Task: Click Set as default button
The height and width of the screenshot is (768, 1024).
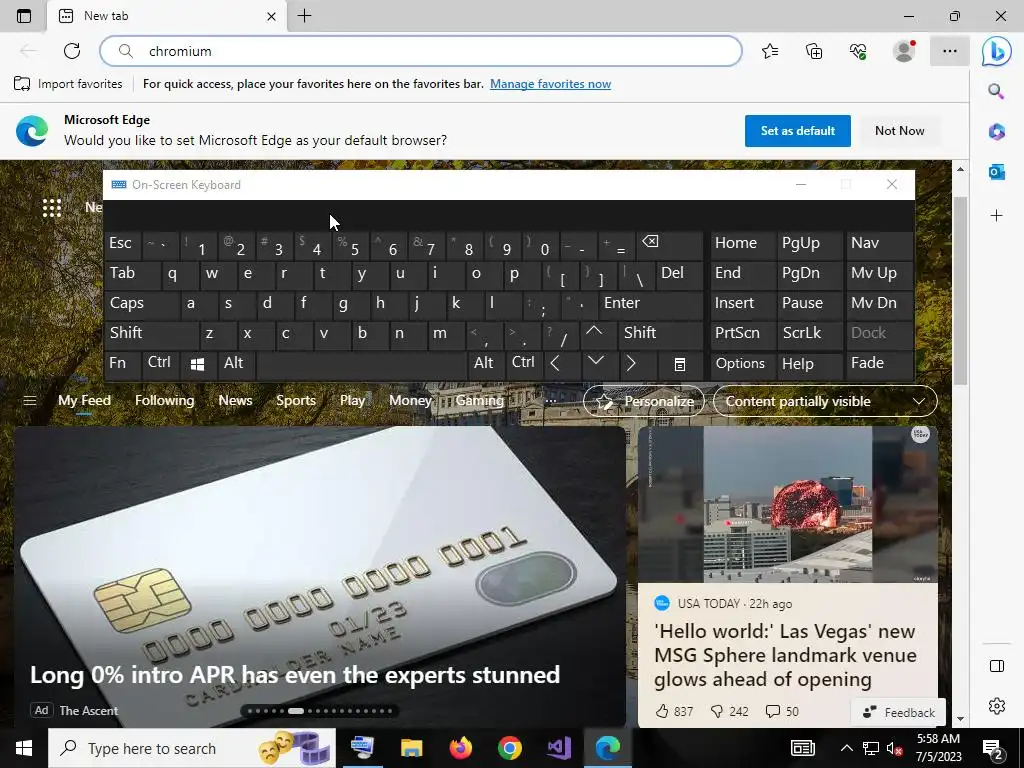Action: tap(797, 131)
